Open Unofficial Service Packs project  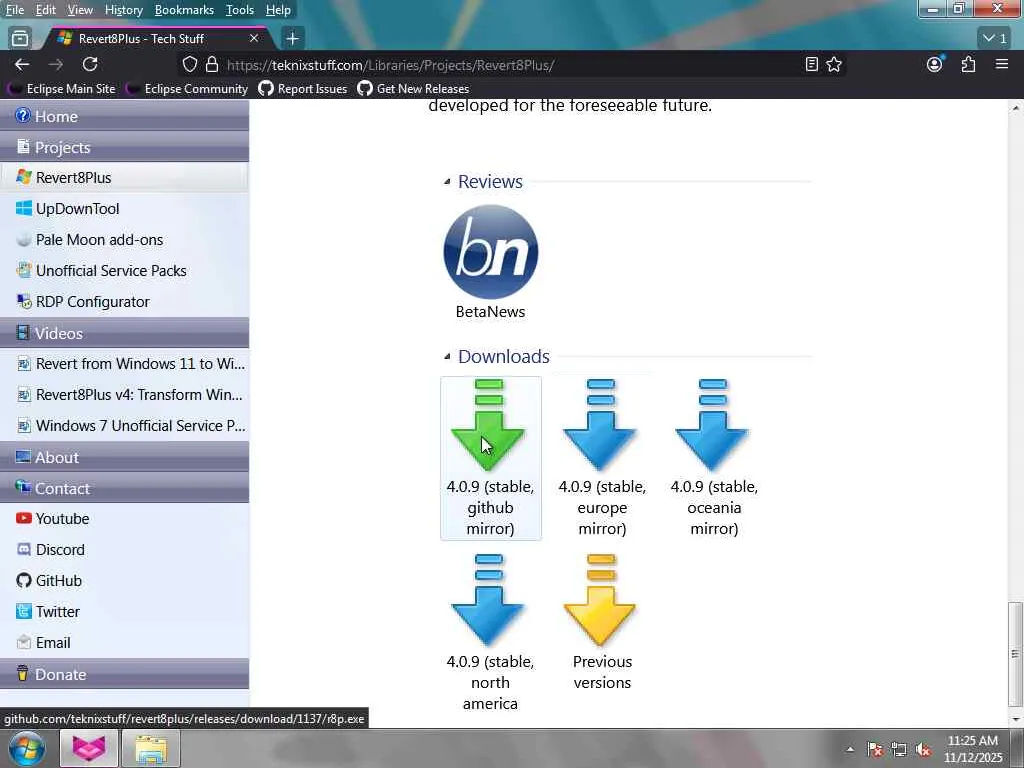(x=124, y=271)
